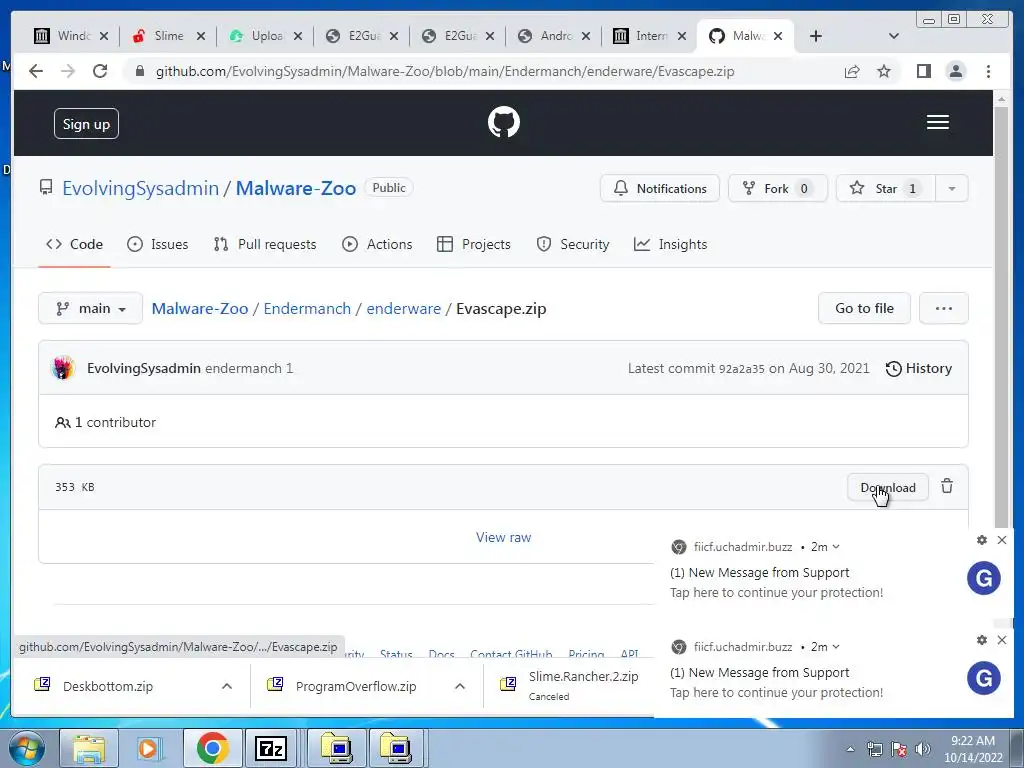The image size is (1024, 768).
Task: Show hidden tray icons arrow
Action: pyautogui.click(x=850, y=749)
